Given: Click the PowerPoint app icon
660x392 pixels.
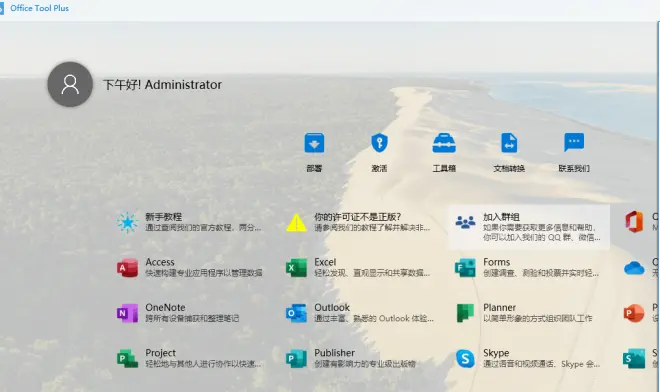Looking at the screenshot, I should pos(634,313).
